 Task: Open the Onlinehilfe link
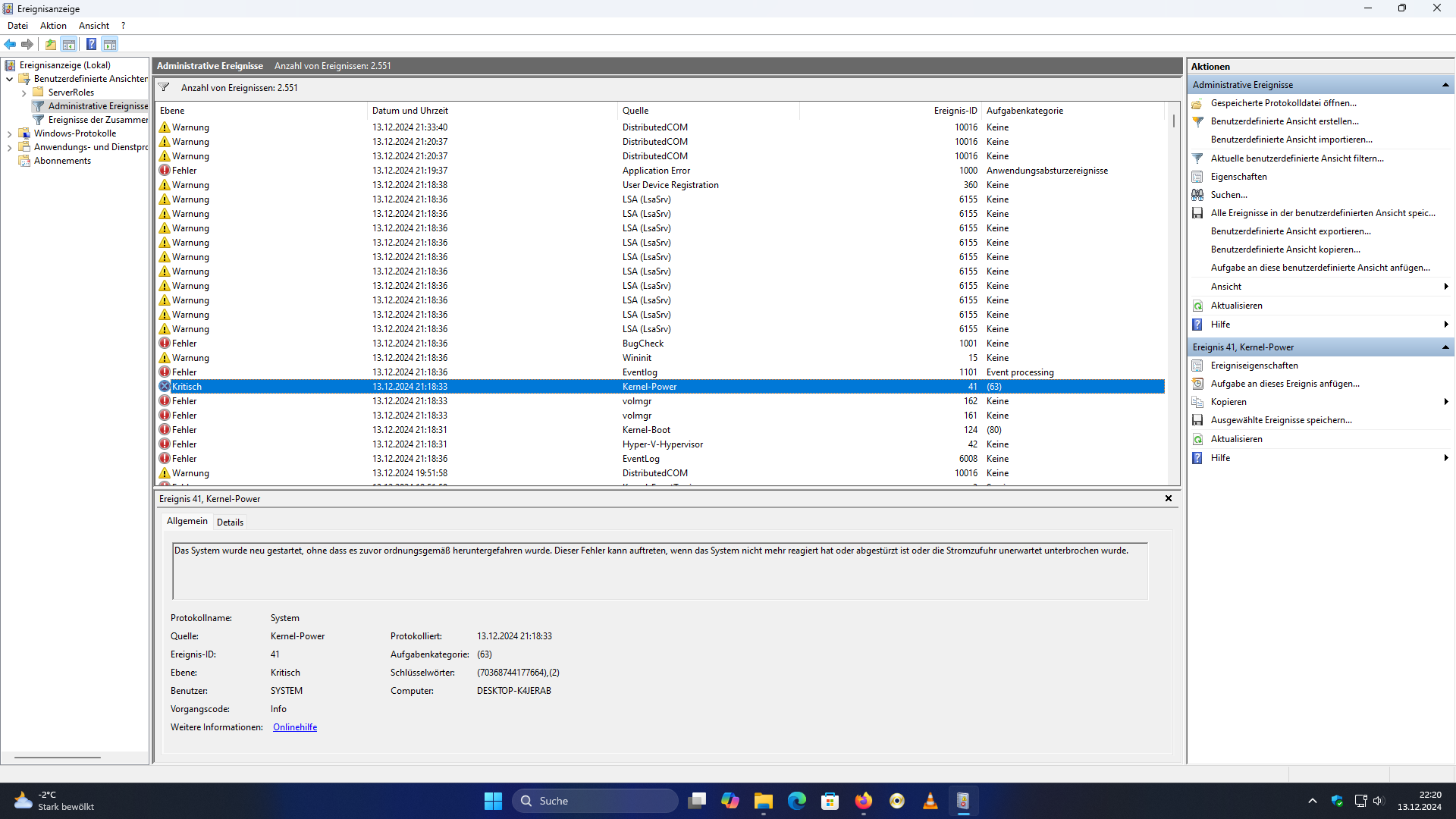[295, 727]
